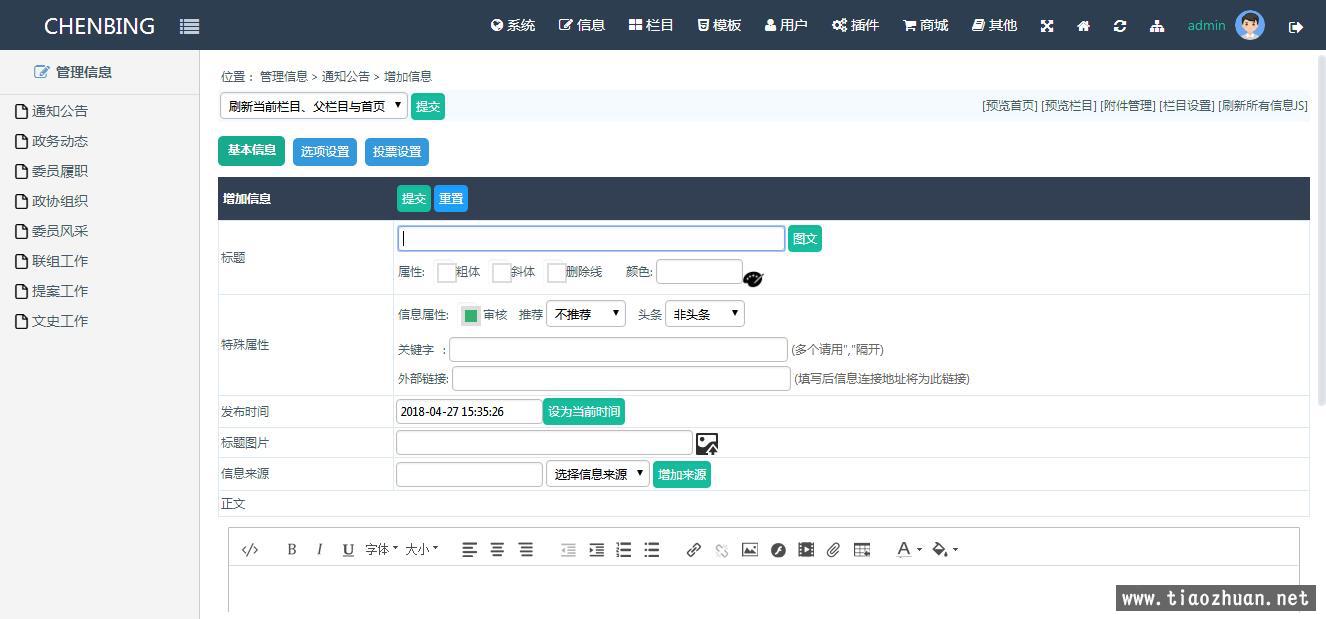Click the title image upload icon
The width and height of the screenshot is (1326, 619).
tap(707, 444)
